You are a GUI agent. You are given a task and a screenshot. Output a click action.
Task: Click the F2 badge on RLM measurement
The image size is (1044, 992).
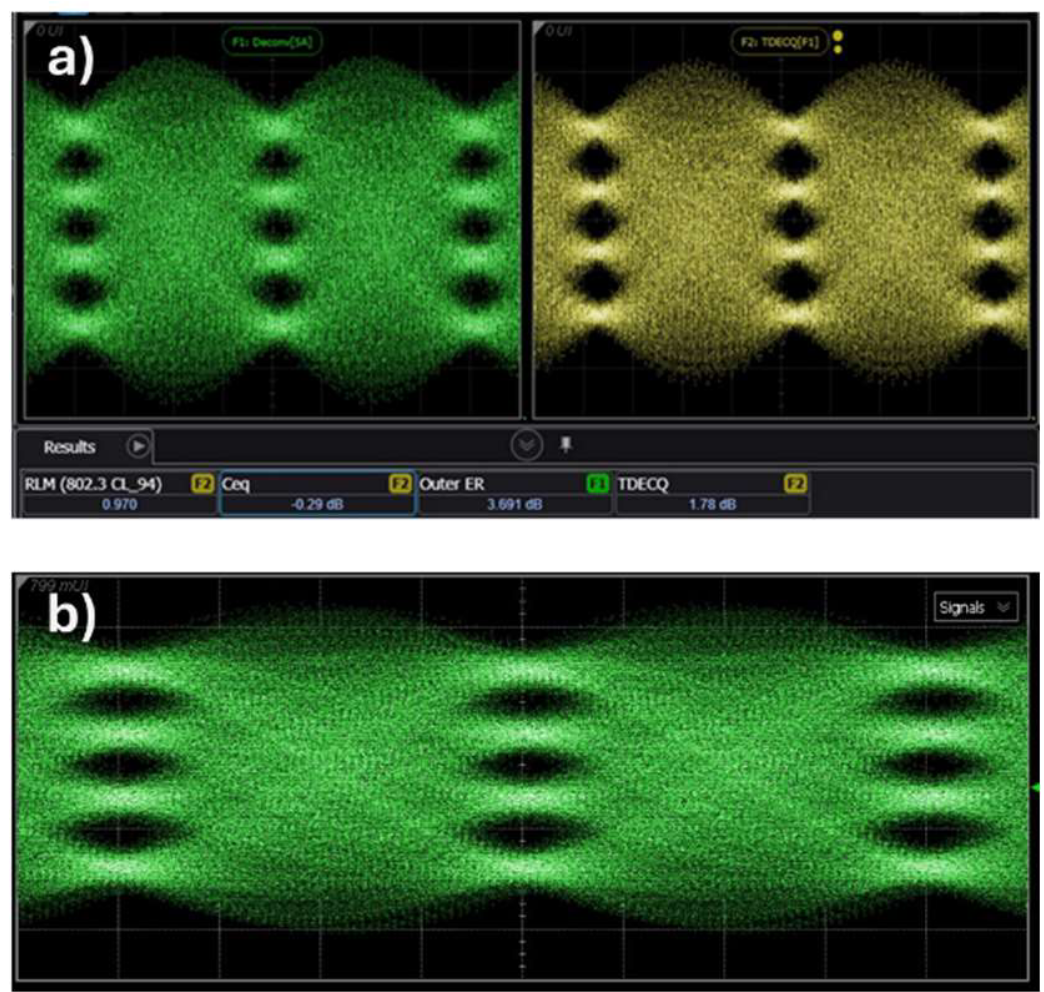coord(202,483)
